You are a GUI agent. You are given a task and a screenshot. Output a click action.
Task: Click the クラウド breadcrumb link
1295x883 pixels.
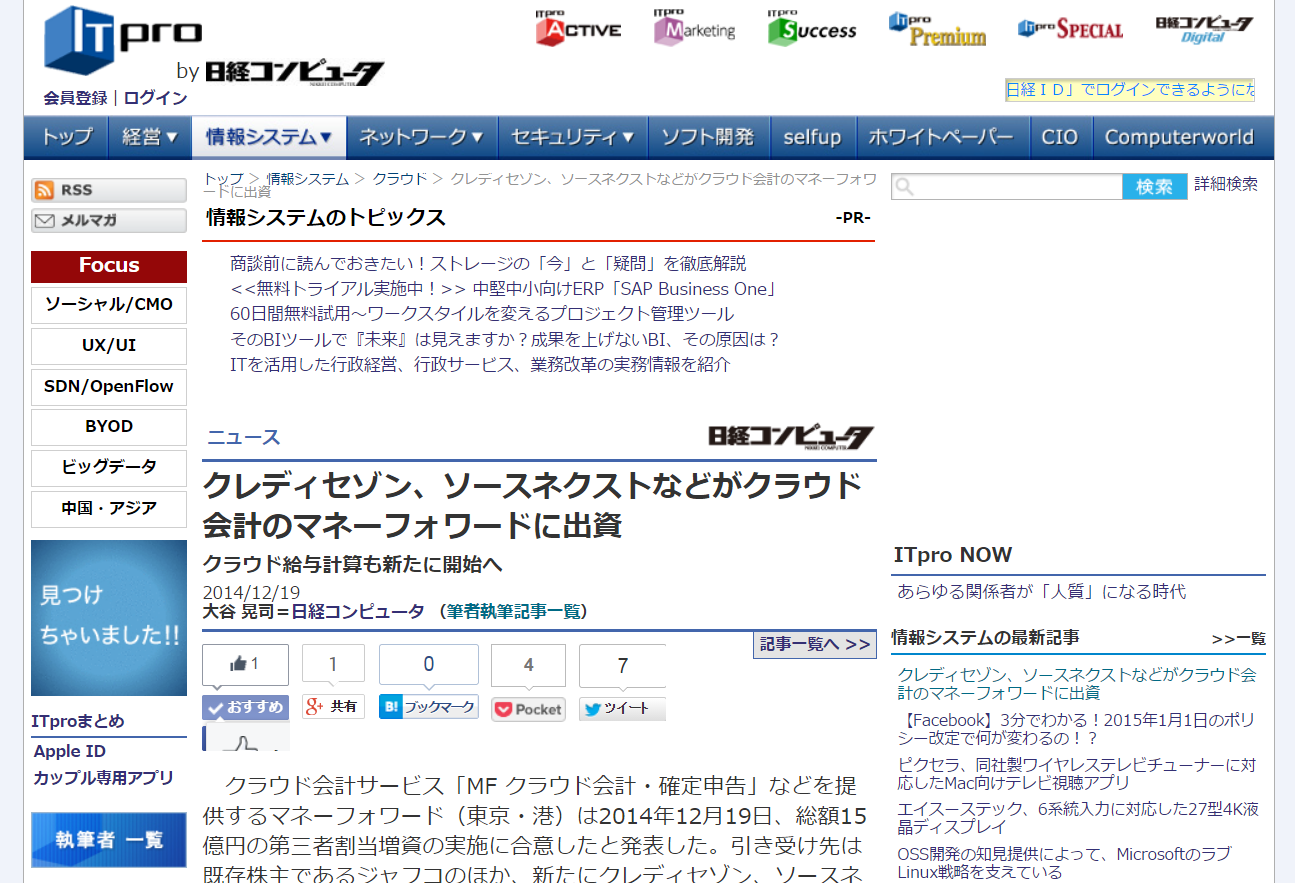click(400, 179)
